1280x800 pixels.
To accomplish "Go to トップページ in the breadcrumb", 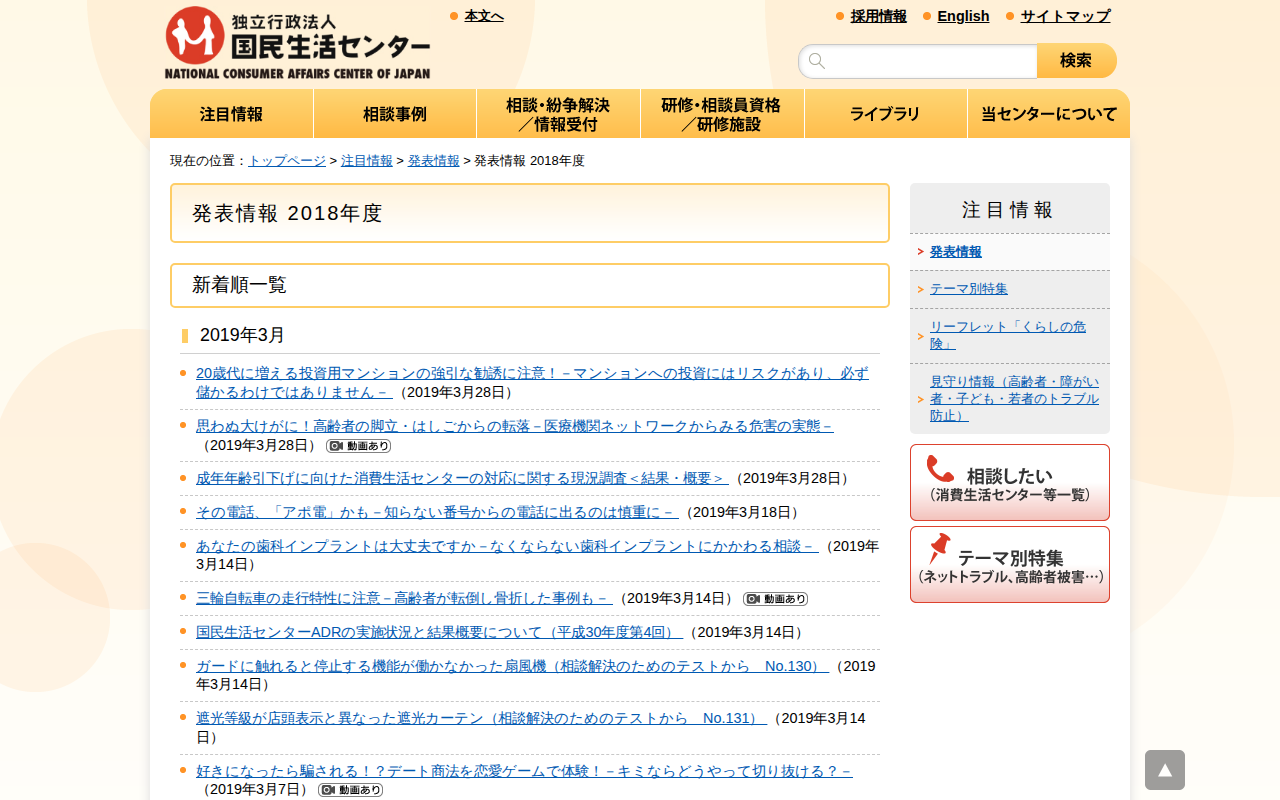I will click(287, 160).
